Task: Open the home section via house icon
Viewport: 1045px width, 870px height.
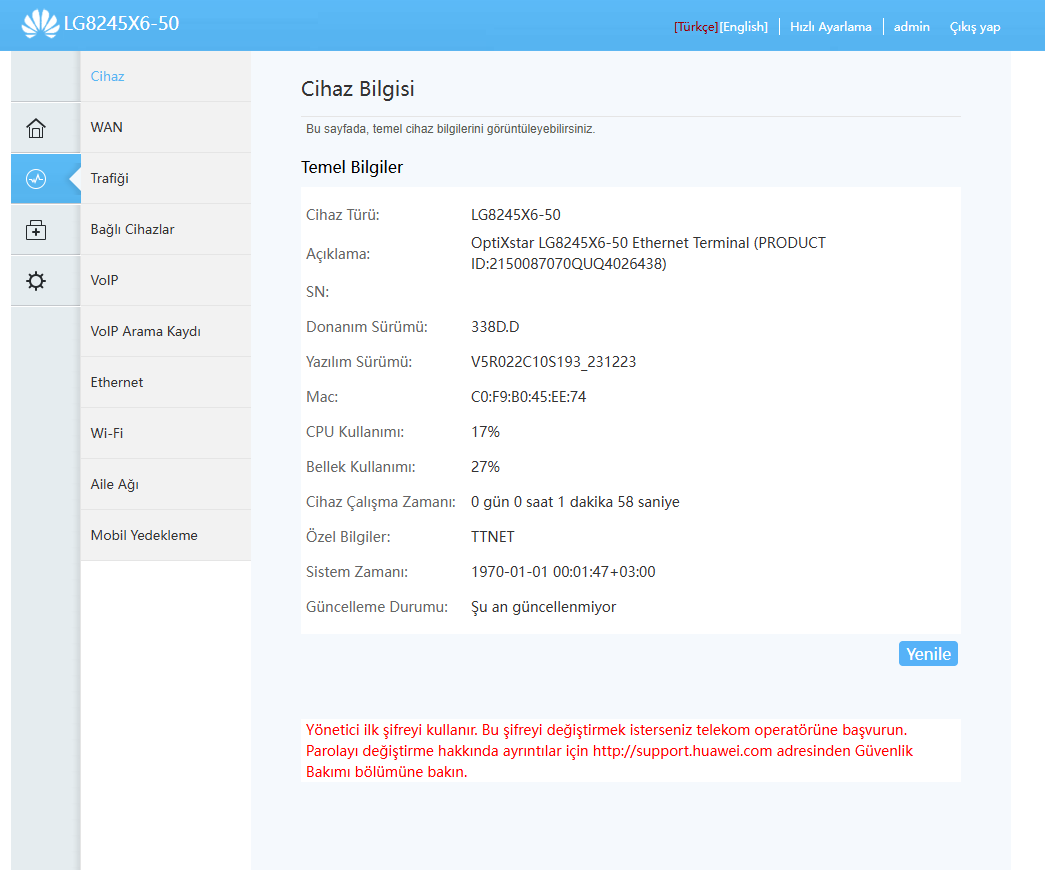Action: click(x=36, y=127)
